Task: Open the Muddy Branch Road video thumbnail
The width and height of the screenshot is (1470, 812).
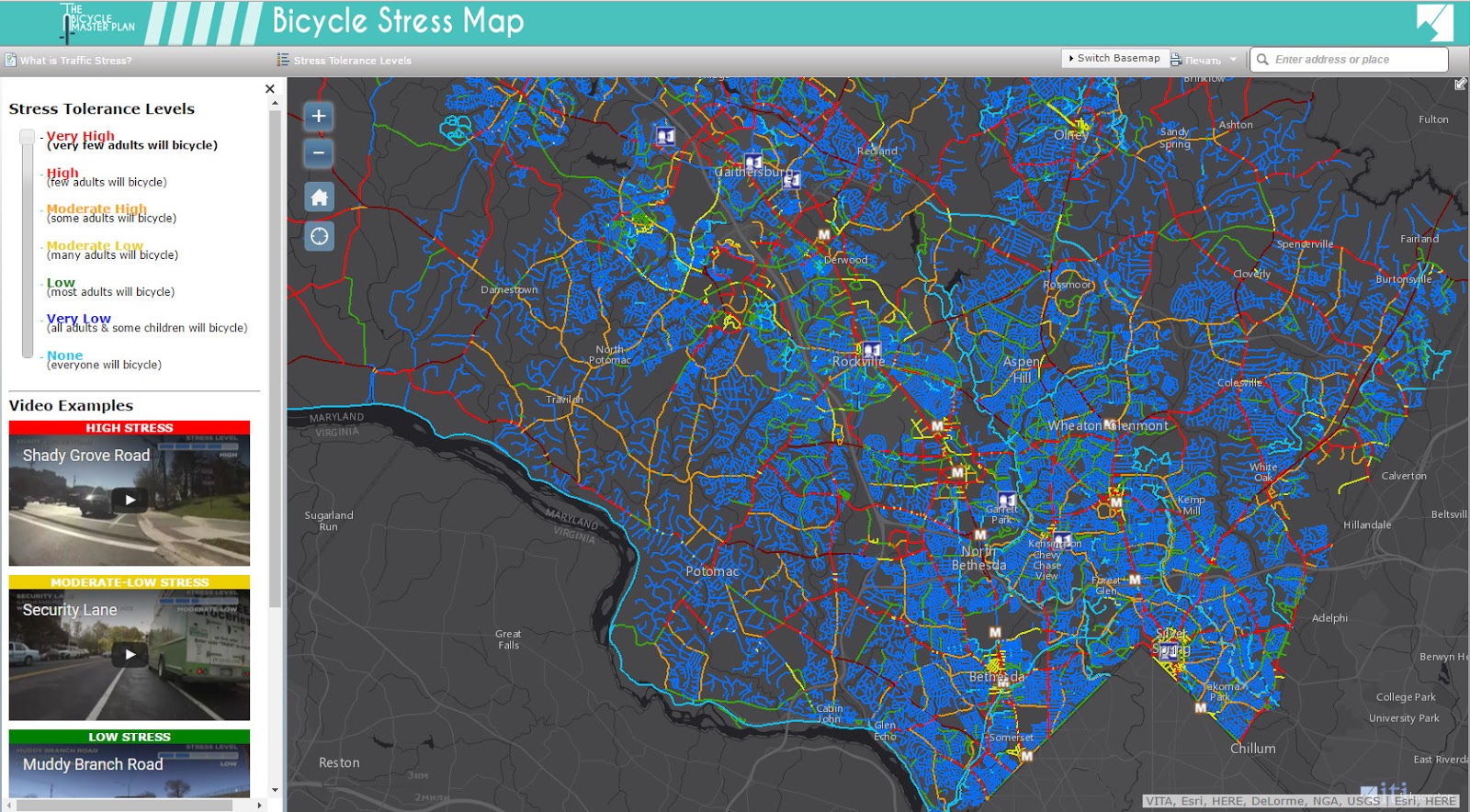Action: [130, 771]
